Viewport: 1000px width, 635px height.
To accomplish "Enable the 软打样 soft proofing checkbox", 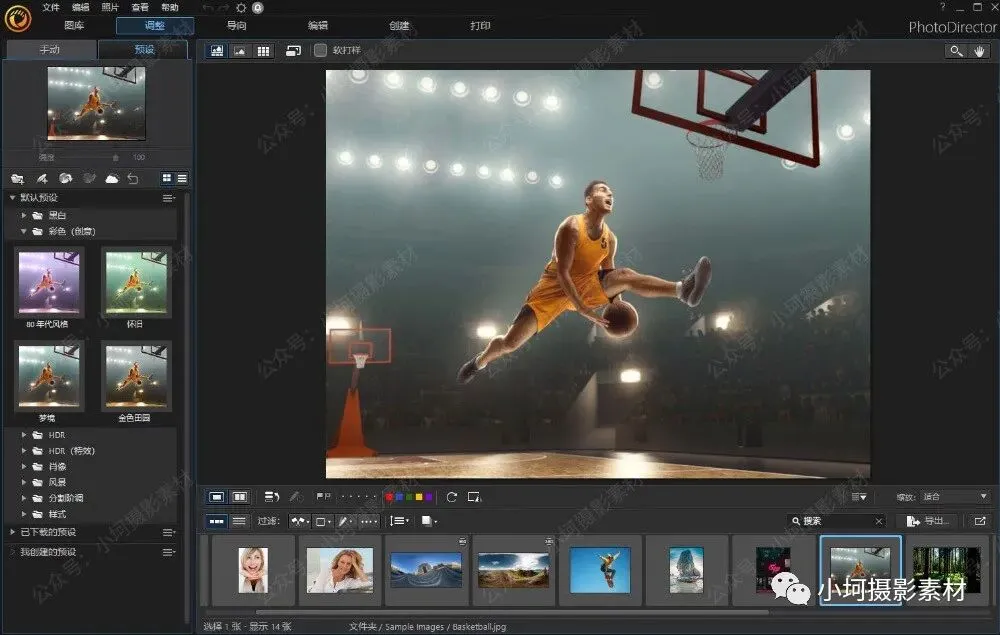I will [320, 50].
